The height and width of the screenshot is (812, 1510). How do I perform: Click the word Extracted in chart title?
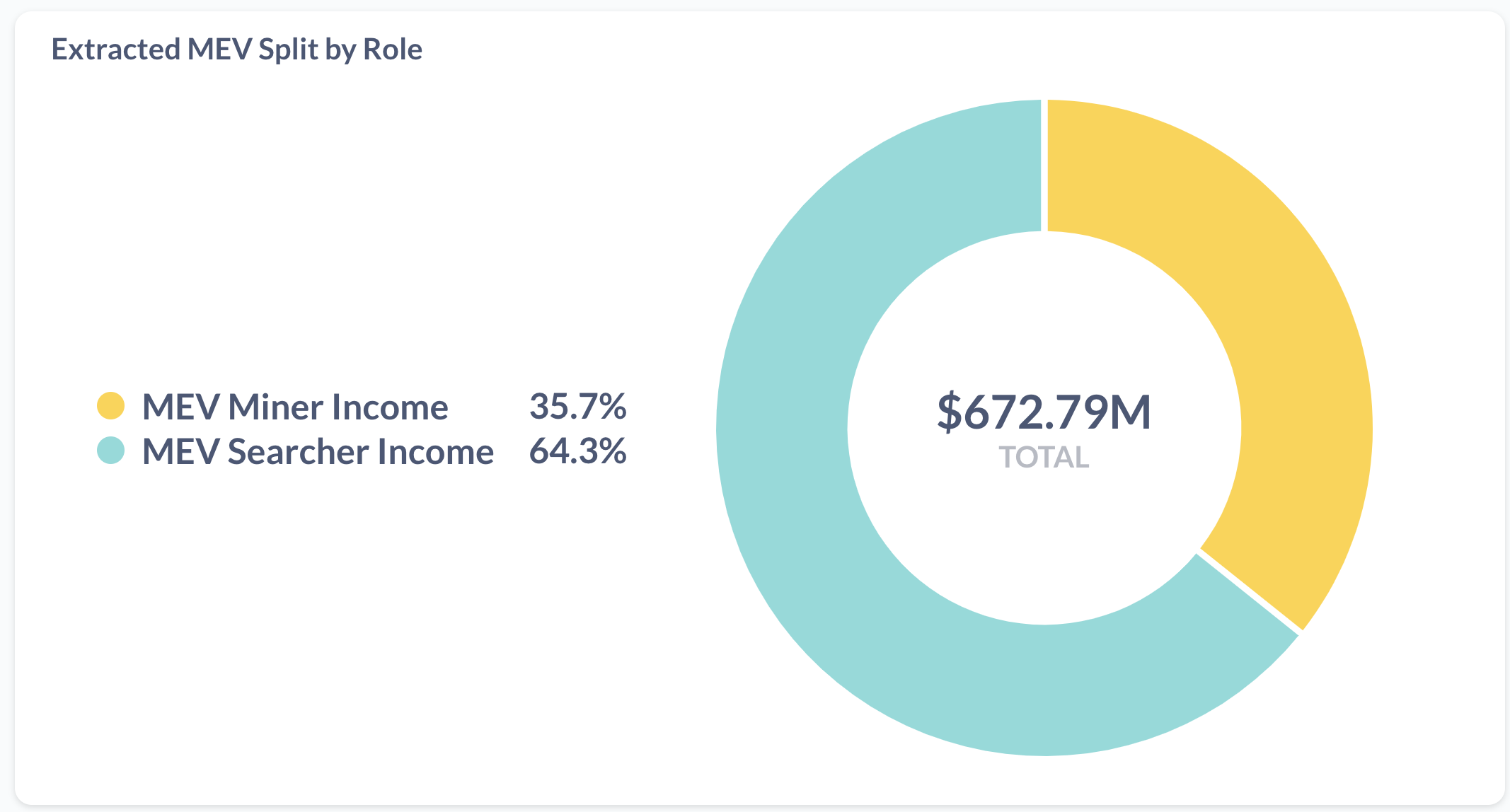116,50
